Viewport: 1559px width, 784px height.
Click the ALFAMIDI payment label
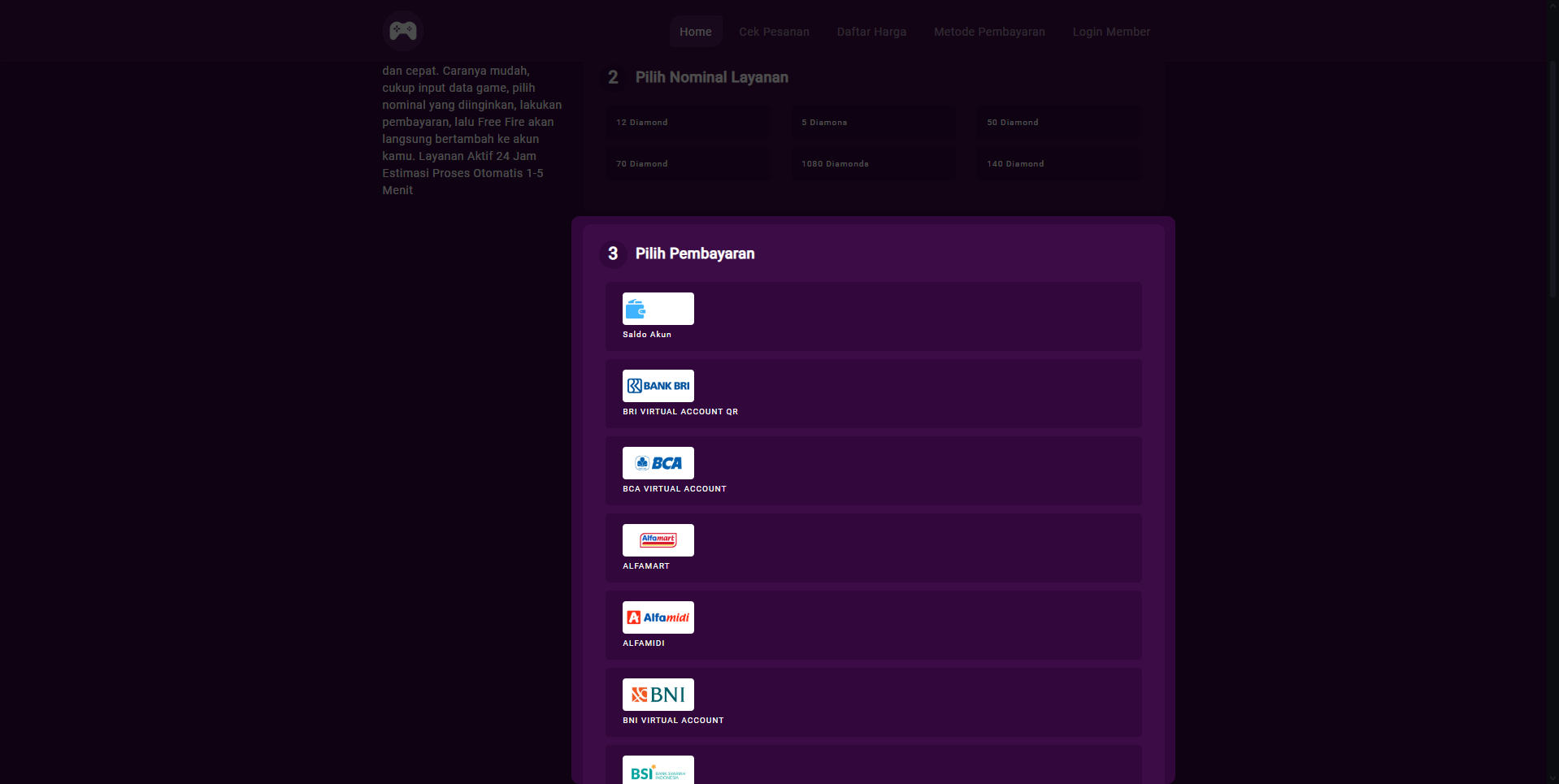[x=644, y=643]
